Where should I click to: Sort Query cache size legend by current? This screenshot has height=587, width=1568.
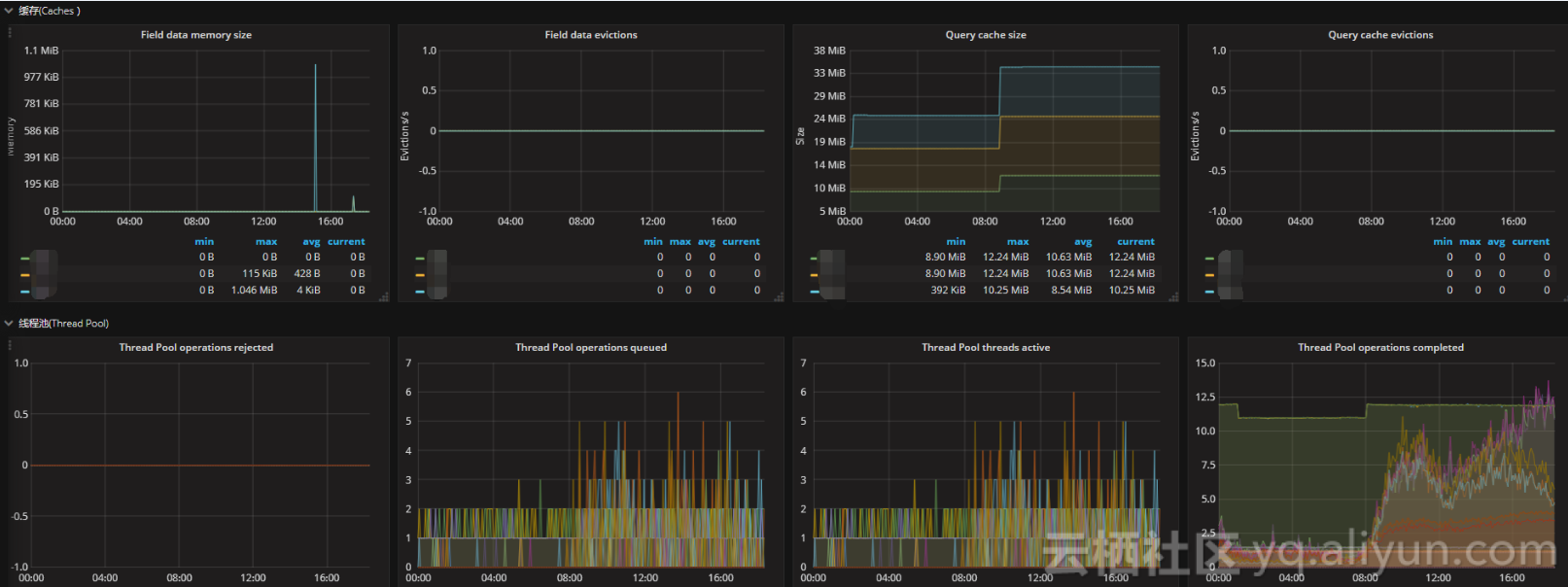tap(1135, 242)
